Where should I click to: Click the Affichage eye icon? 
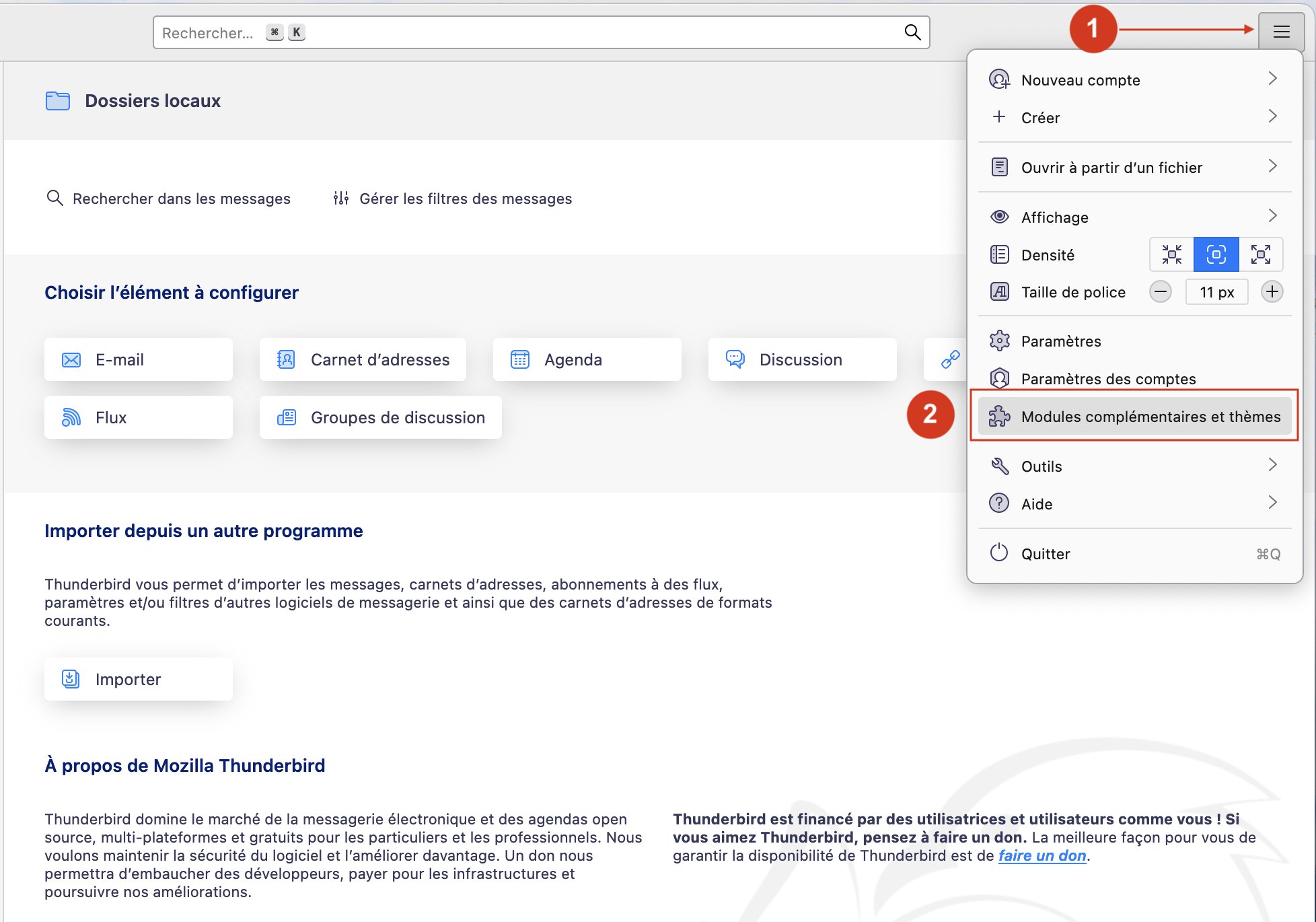[x=1000, y=217]
